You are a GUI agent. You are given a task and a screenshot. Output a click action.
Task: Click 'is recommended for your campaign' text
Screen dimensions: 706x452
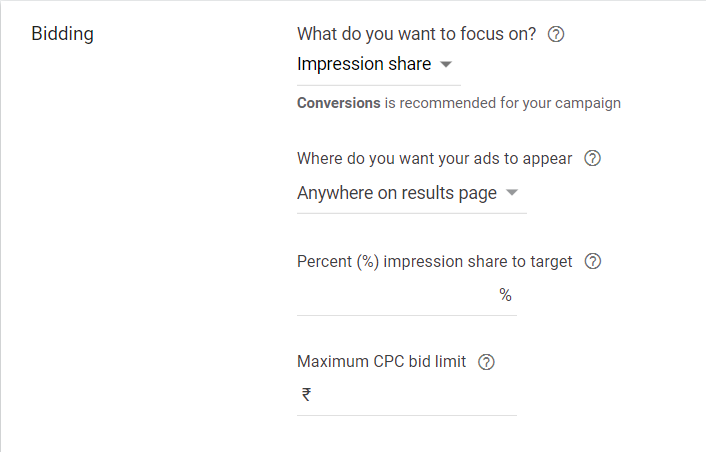(503, 103)
